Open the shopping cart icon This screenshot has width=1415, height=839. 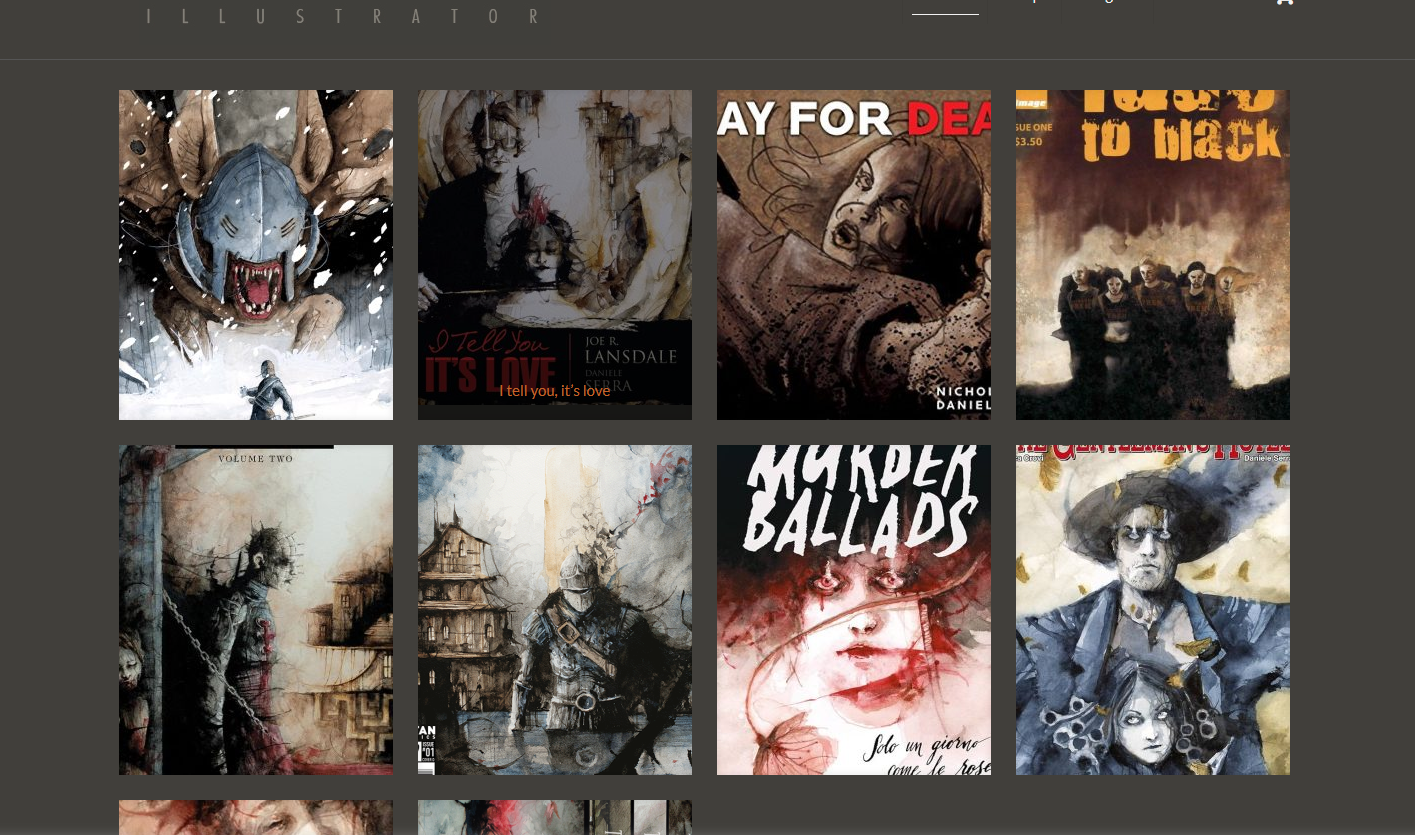tap(1284, 3)
